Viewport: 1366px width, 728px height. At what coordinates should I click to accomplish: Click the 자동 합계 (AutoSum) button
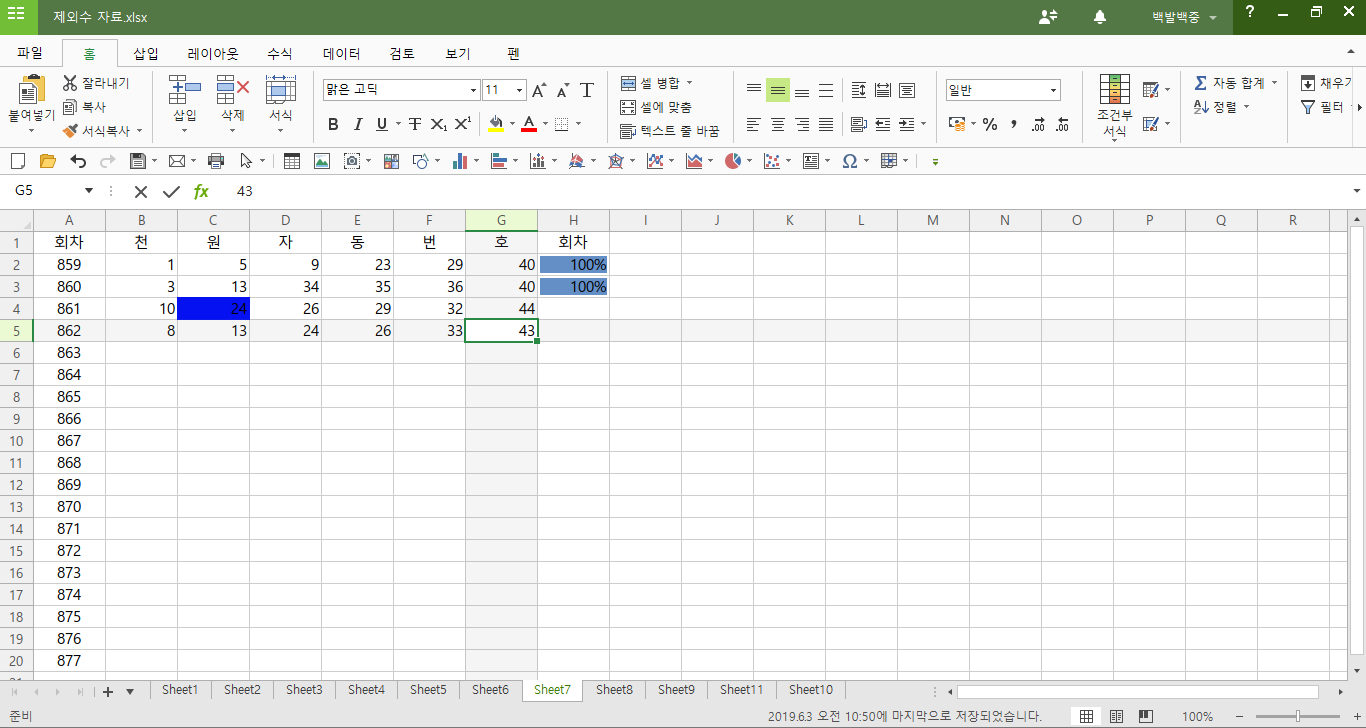tap(1229, 82)
